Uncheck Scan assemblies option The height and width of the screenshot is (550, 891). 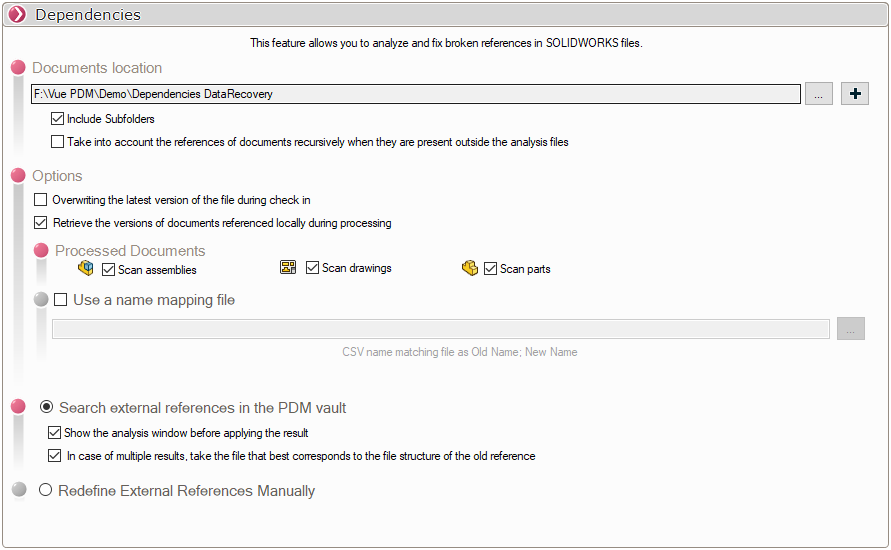tap(109, 269)
